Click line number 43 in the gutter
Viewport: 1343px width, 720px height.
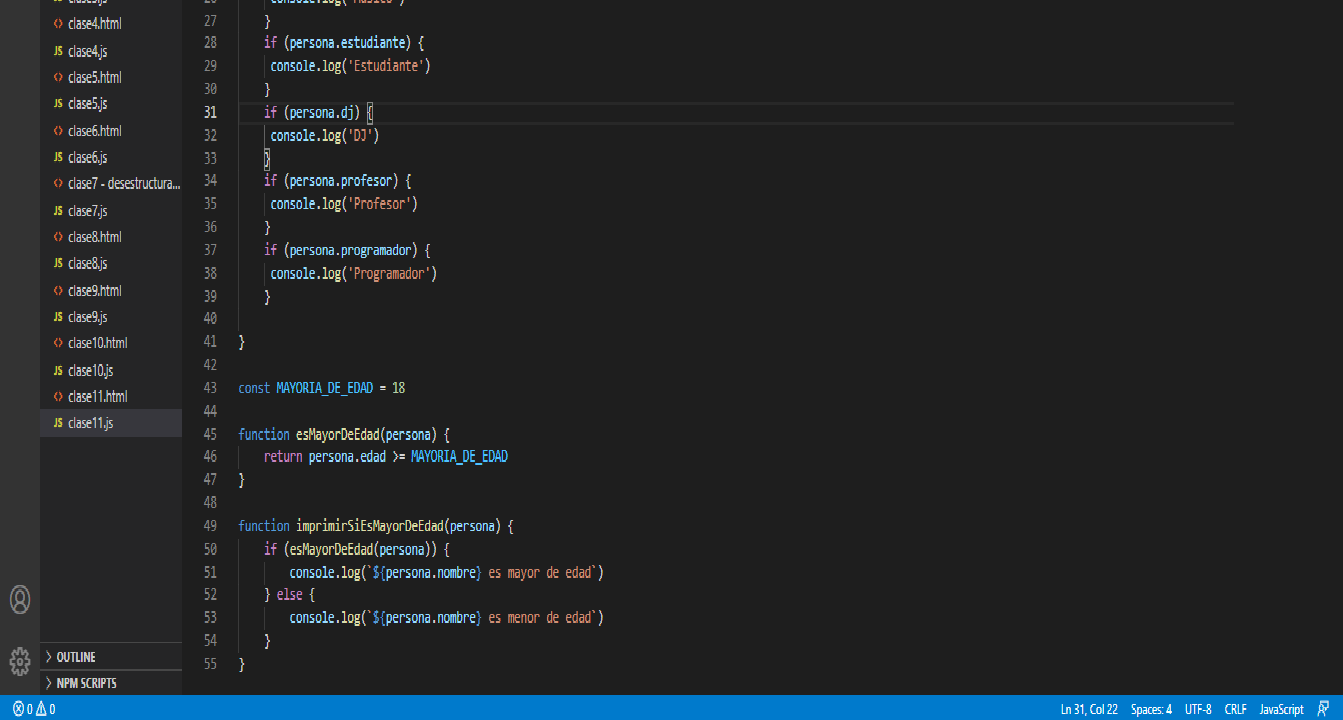coord(209,388)
